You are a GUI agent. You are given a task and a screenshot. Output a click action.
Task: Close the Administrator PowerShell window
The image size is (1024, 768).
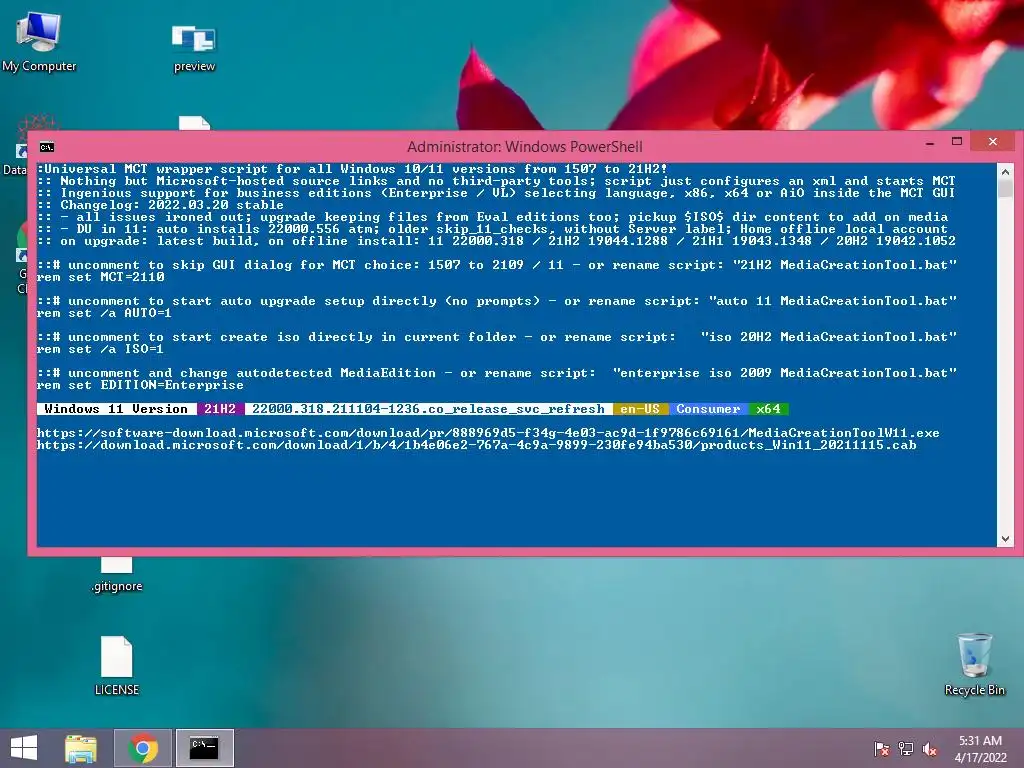pos(993,142)
